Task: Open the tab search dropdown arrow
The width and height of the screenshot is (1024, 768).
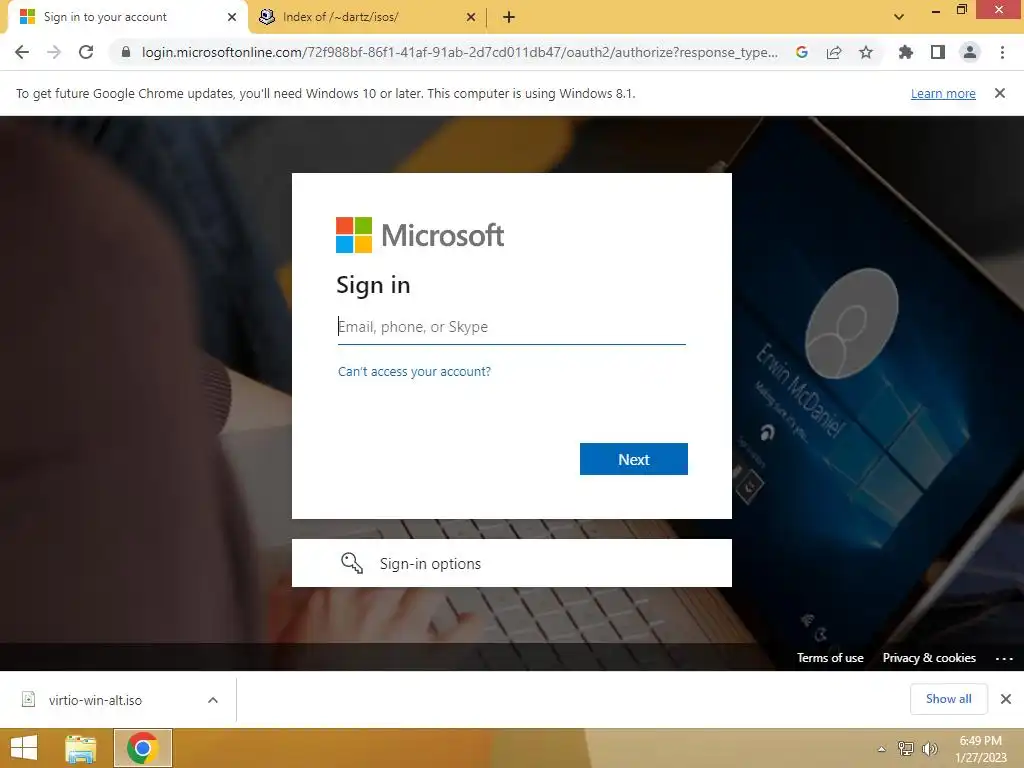Action: (899, 17)
